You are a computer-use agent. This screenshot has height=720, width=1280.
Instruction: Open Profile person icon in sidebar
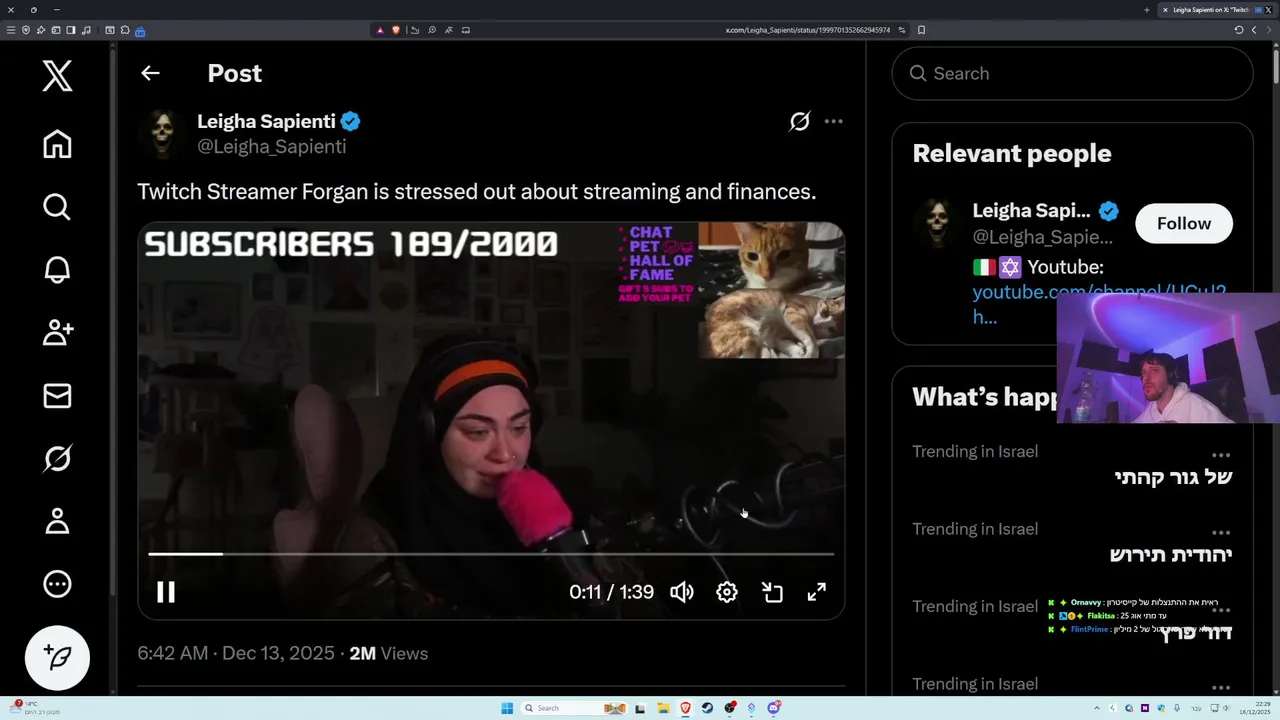pyautogui.click(x=57, y=521)
